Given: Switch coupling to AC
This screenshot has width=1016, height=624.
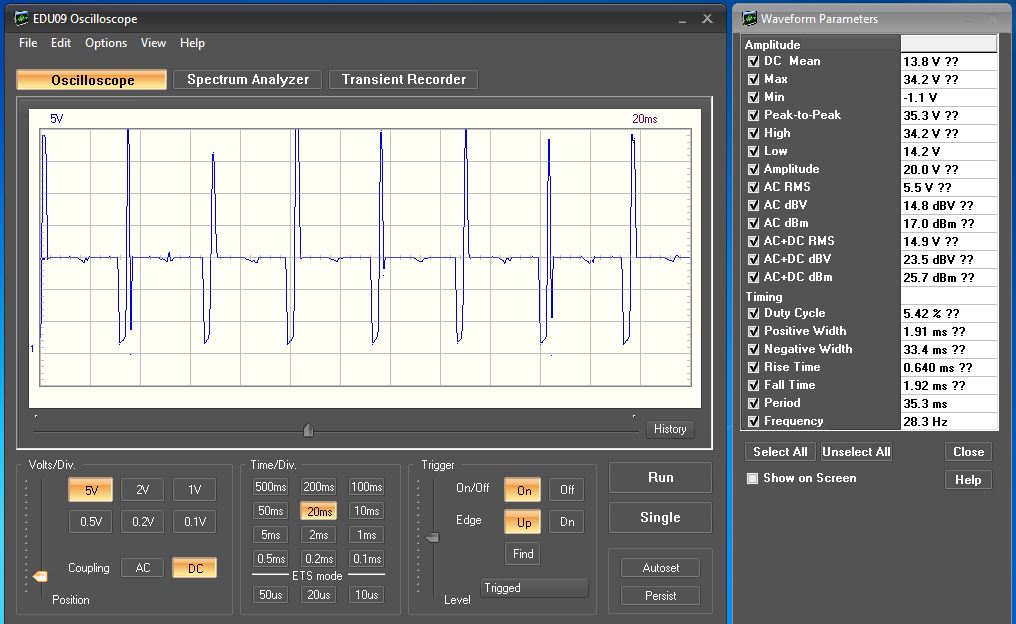Looking at the screenshot, I should point(142,568).
